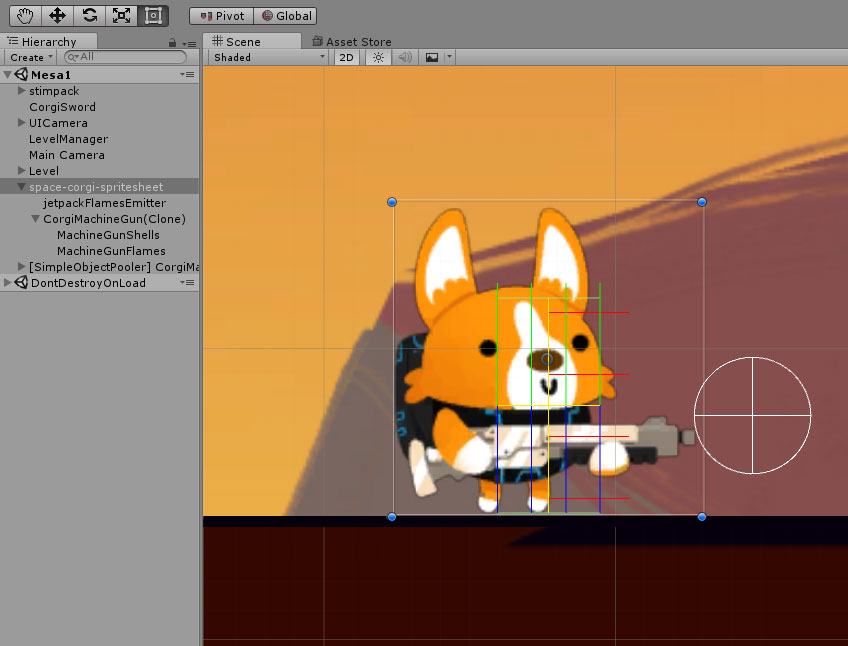Collapse the CorgiMachineGun(Clone) tree node
Viewport: 848px width, 646px height.
(36, 219)
